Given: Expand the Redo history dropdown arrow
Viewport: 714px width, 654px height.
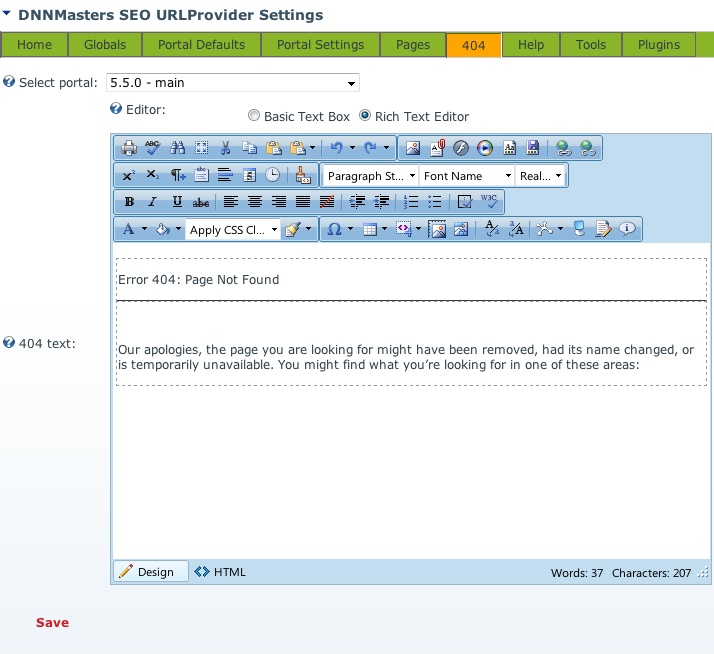Looking at the screenshot, I should [x=386, y=148].
